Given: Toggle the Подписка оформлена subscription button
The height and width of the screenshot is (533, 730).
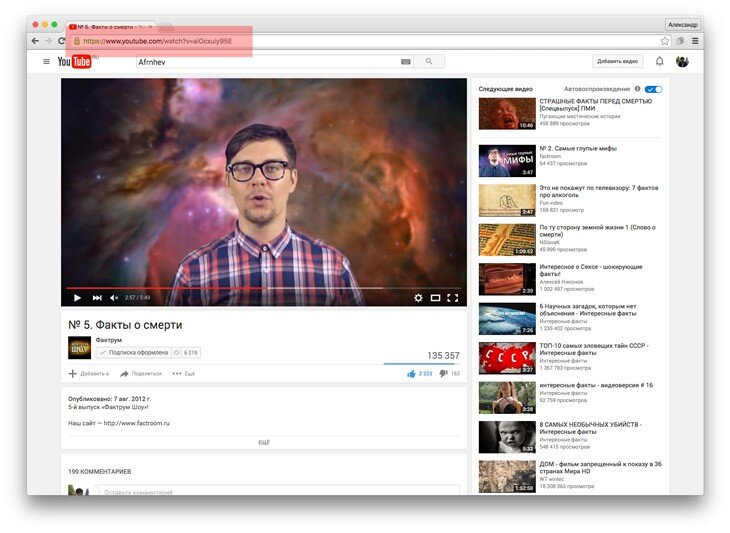Looking at the screenshot, I should pyautogui.click(x=134, y=353).
